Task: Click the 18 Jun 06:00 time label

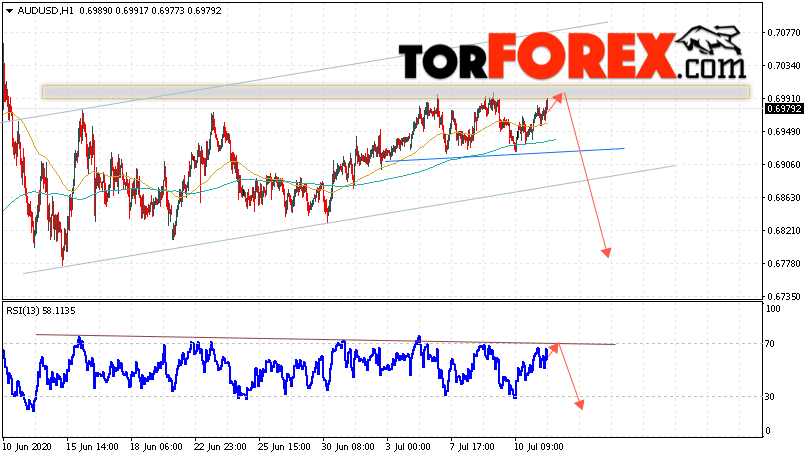Action: click(x=156, y=447)
